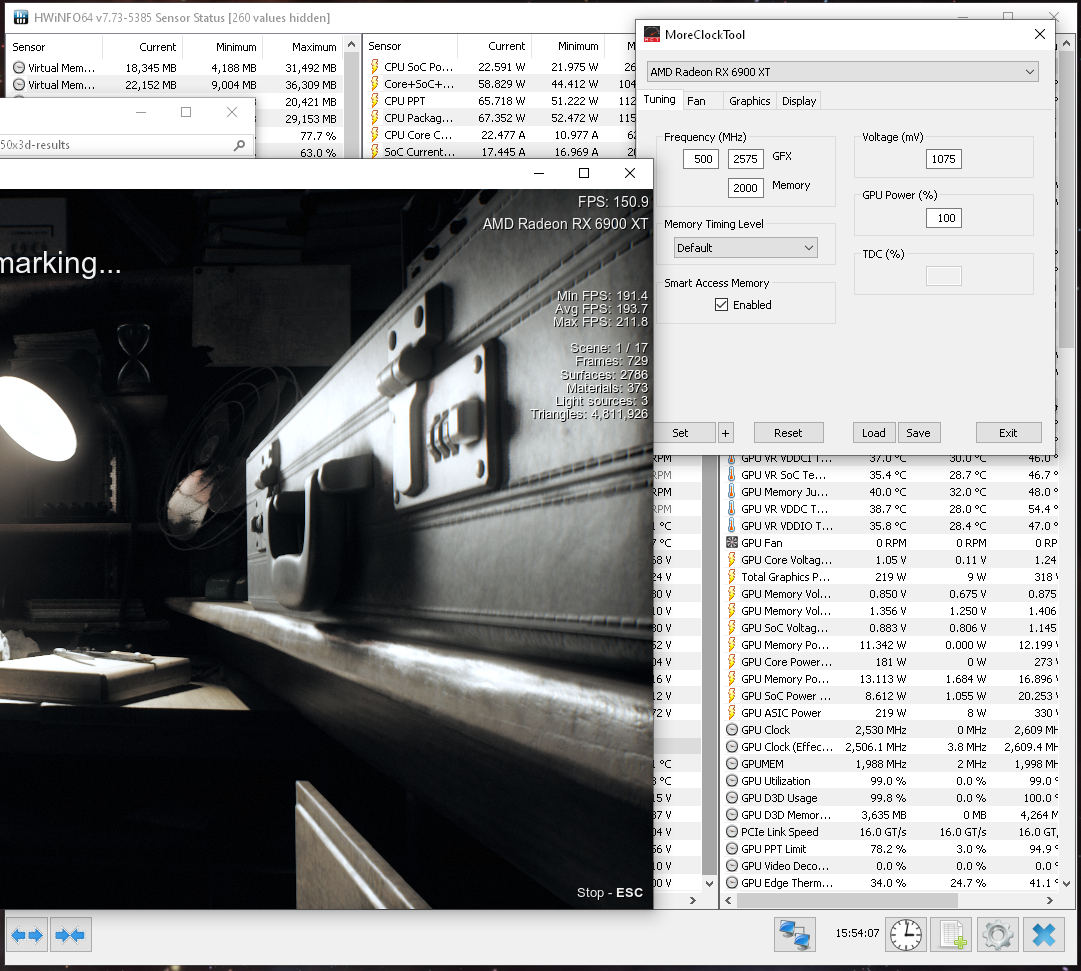Screen dimensions: 1081x971
Task: Switch to the Display tab
Action: pos(799,101)
